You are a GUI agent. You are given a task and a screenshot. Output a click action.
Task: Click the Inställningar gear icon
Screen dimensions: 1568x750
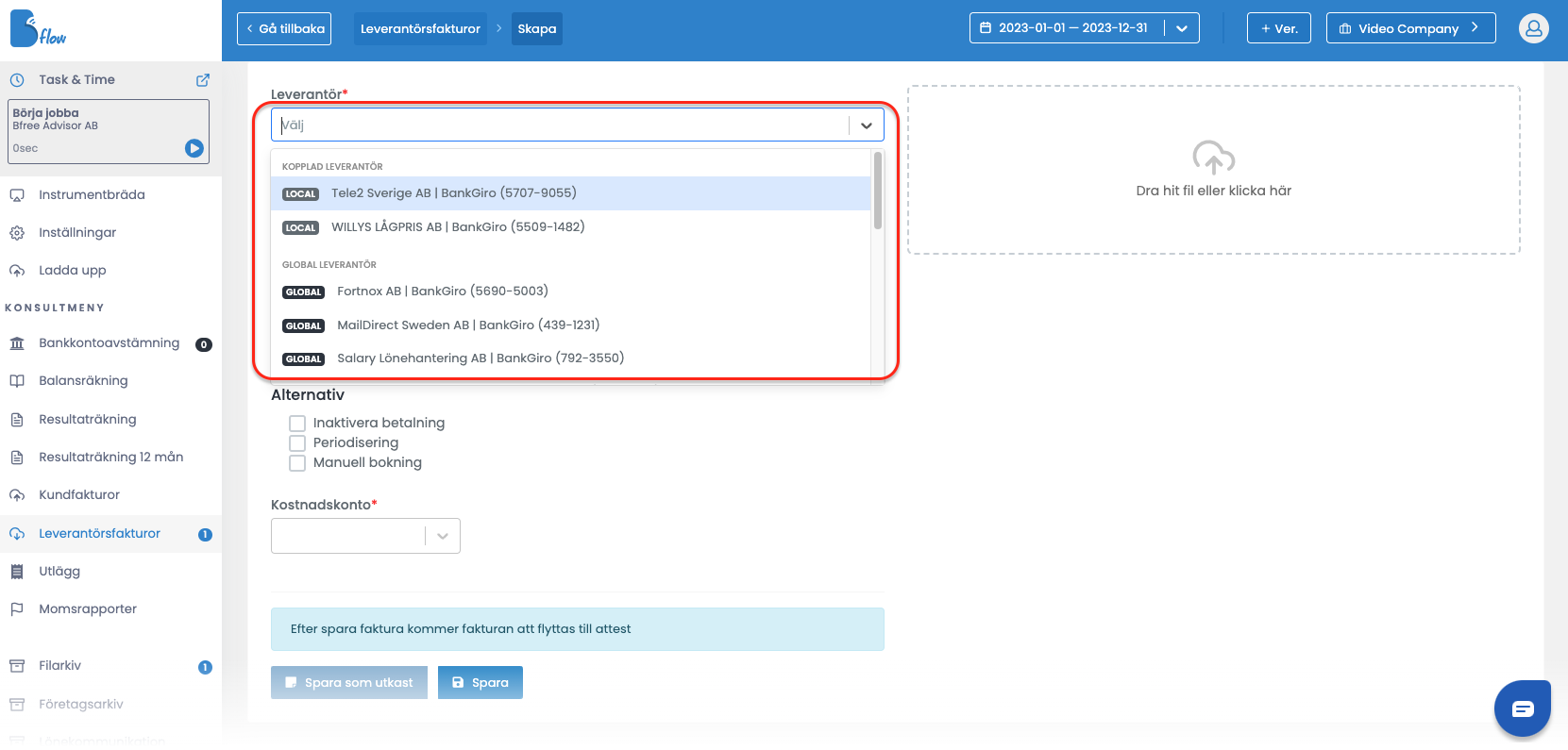[x=17, y=233]
